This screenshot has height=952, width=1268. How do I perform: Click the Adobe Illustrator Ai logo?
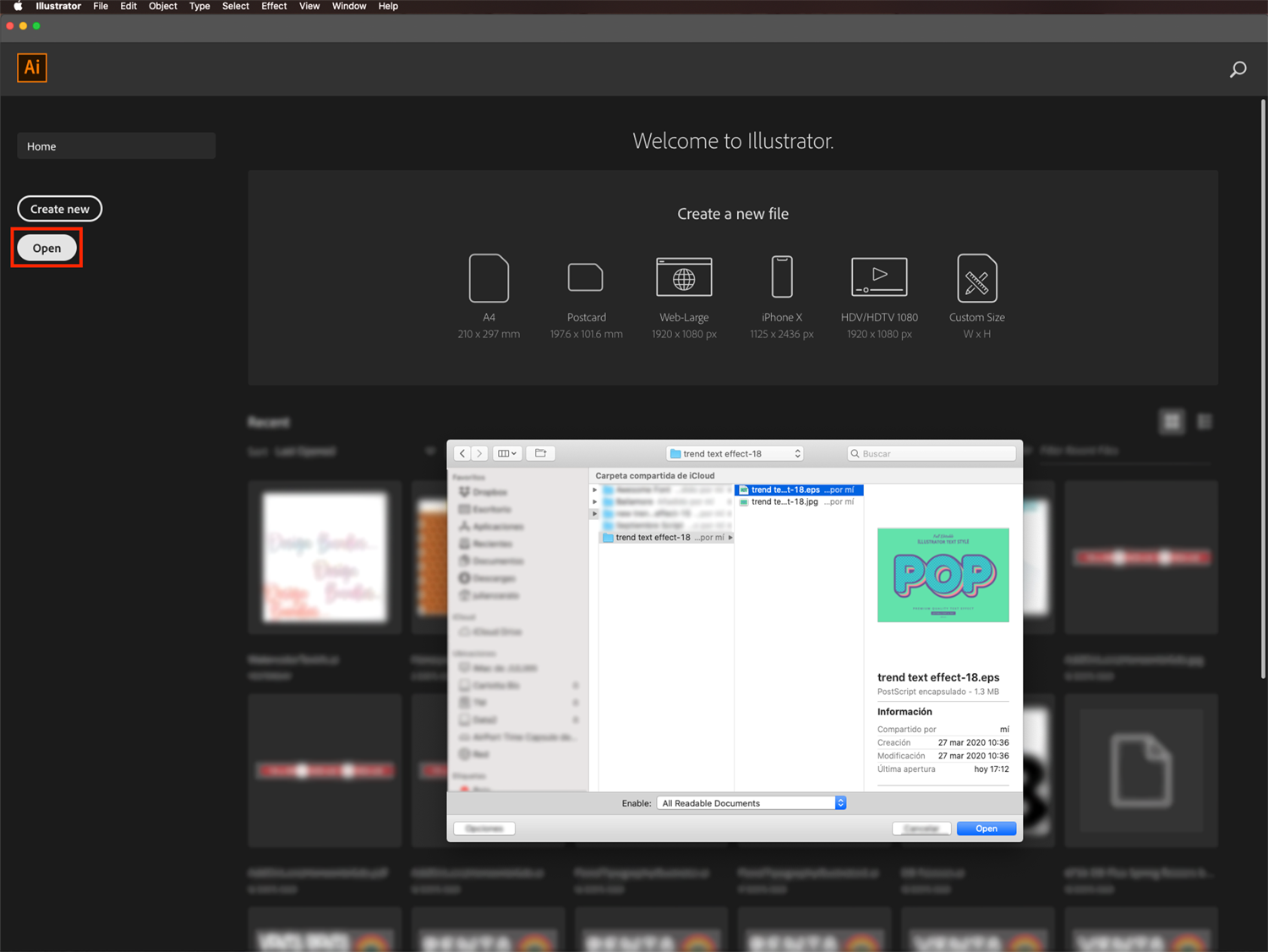(x=32, y=68)
